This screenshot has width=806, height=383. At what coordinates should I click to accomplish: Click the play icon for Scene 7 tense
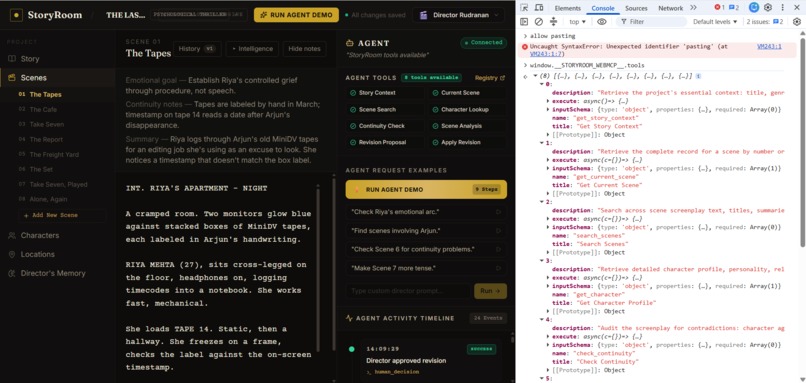498,268
